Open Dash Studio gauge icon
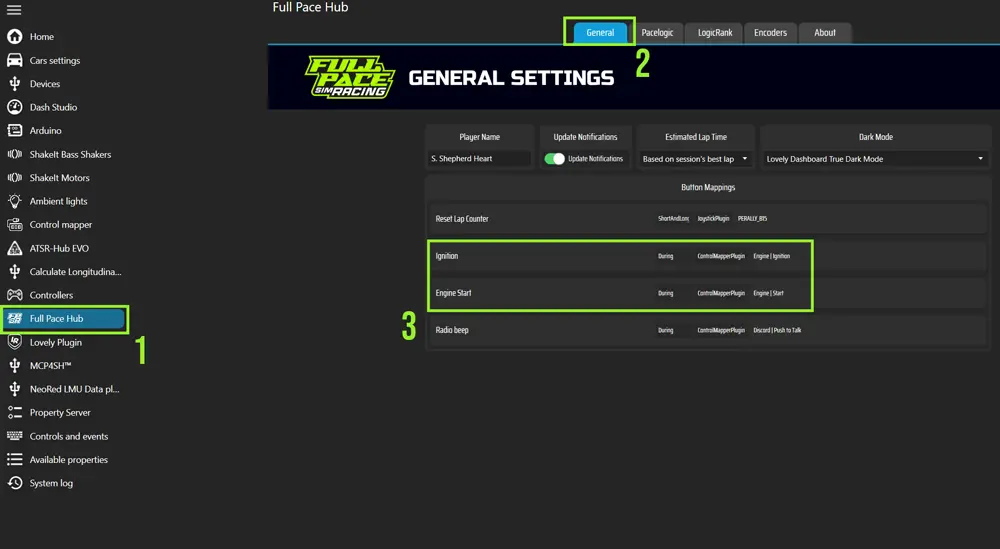 [15, 107]
